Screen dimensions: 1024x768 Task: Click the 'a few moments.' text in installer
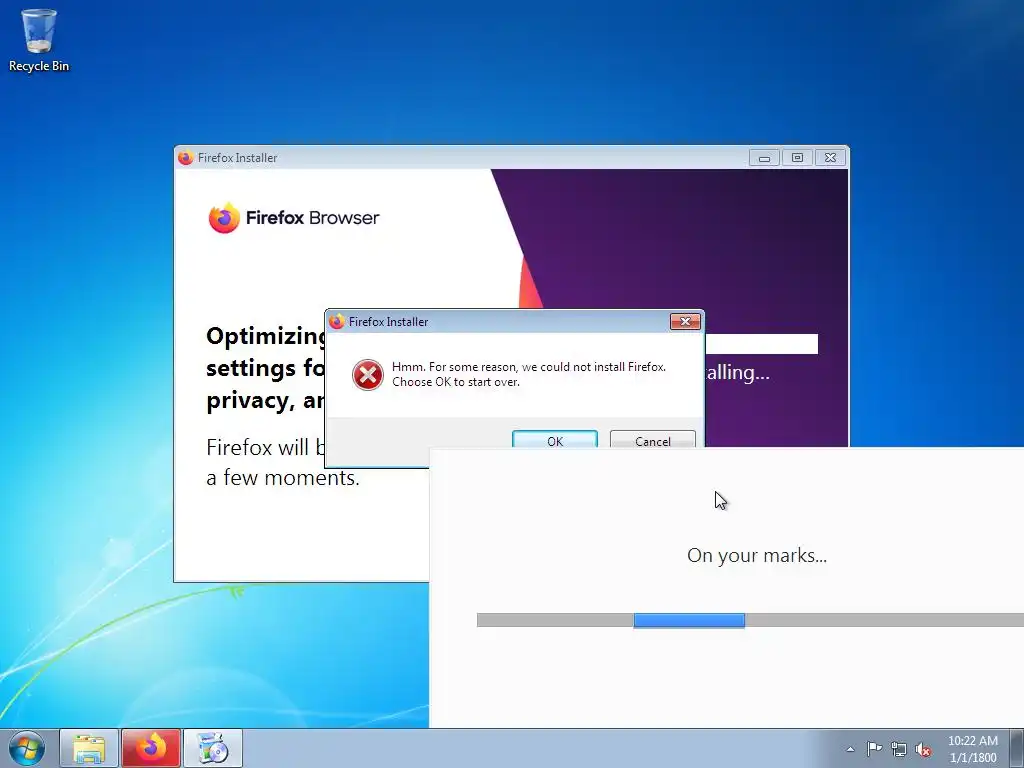click(283, 477)
